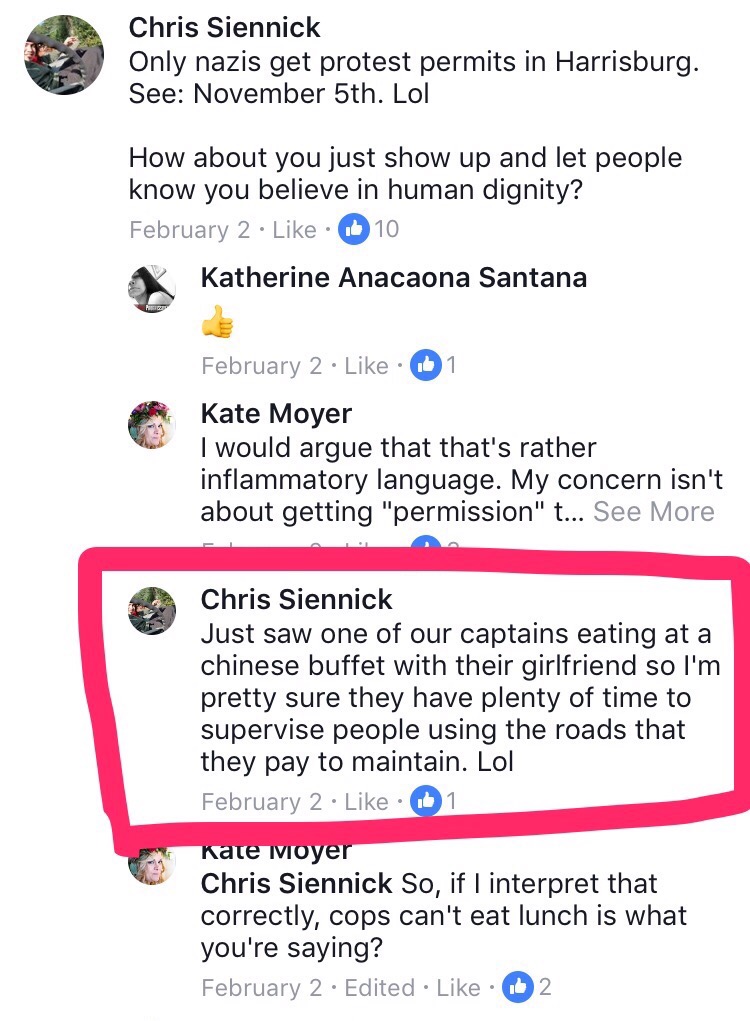
Task: Open Chris Siennick's avatar on buffet comment
Action: 152,609
